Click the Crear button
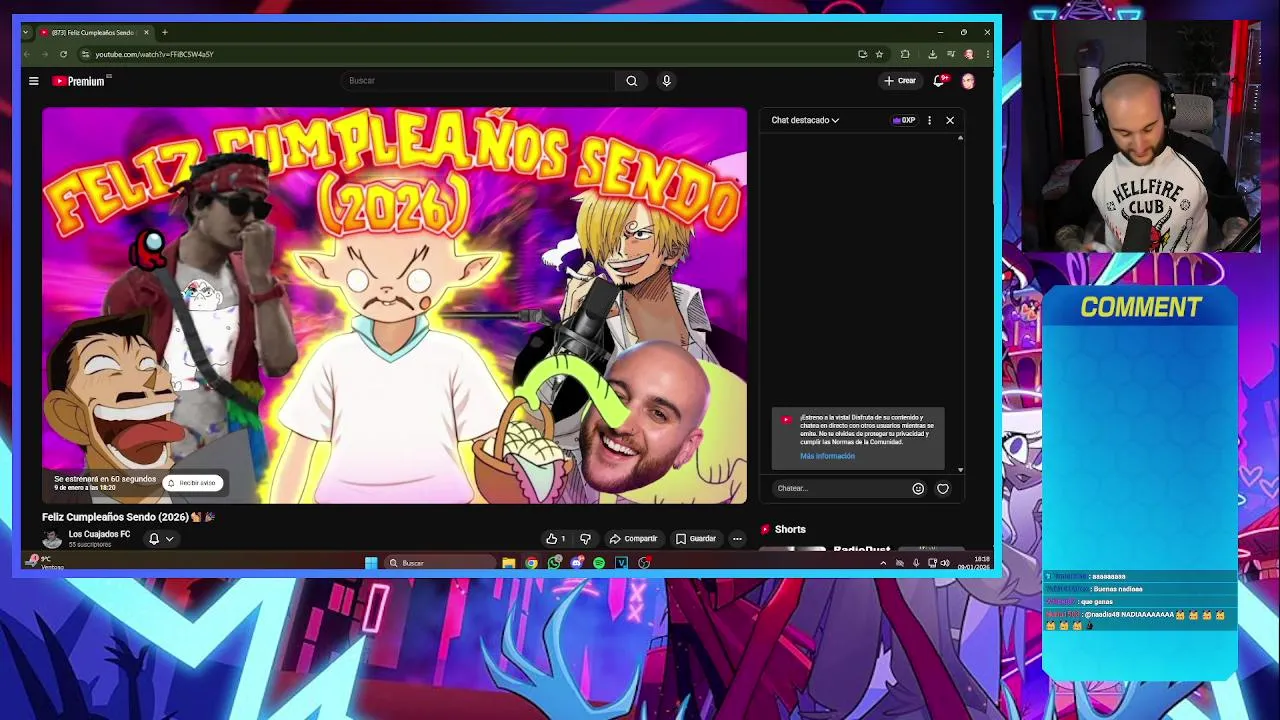Image resolution: width=1280 pixels, height=720 pixels. 900,81
